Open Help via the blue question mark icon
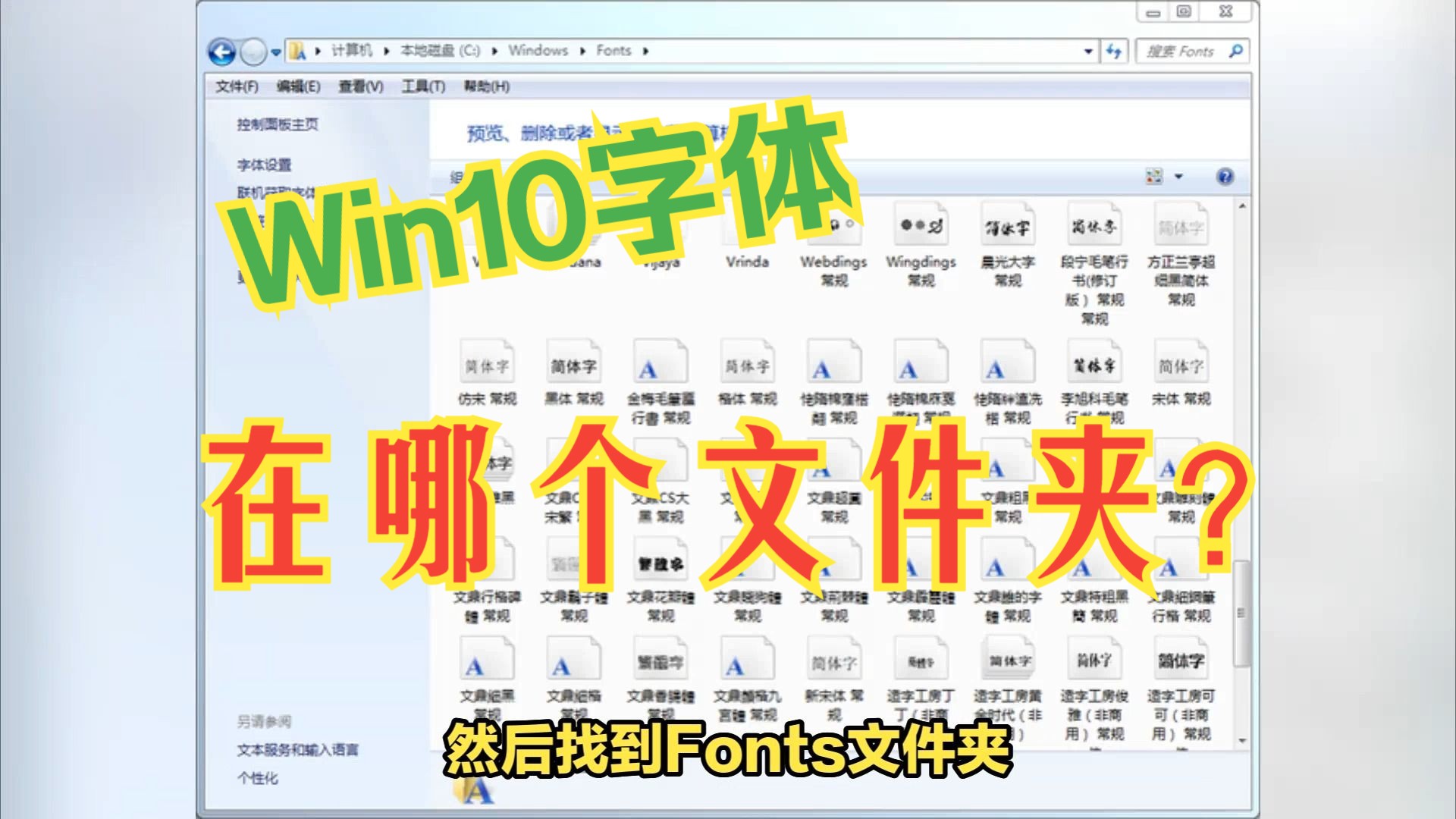 coord(1226,174)
